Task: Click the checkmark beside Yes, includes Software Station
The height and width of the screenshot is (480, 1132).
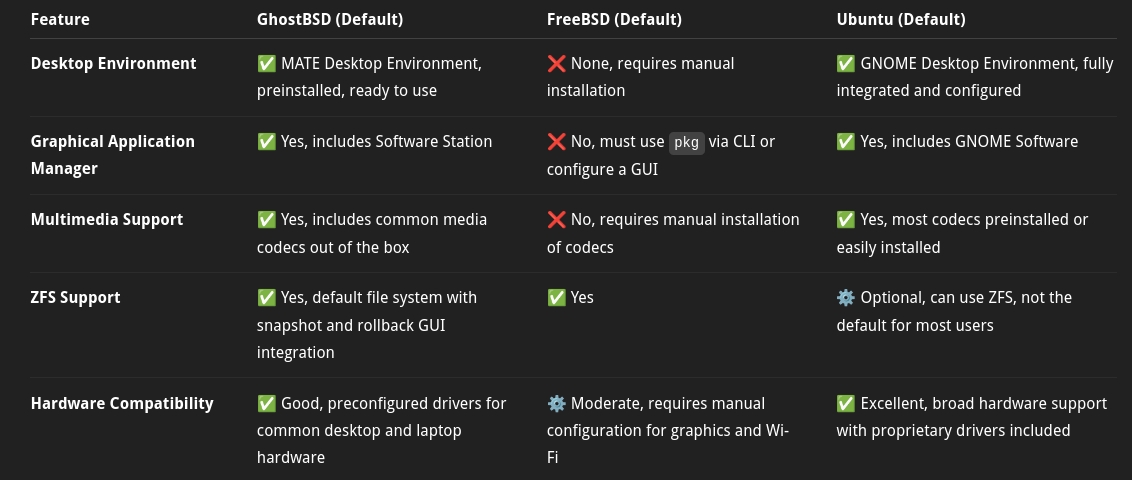Action: pyautogui.click(x=266, y=141)
